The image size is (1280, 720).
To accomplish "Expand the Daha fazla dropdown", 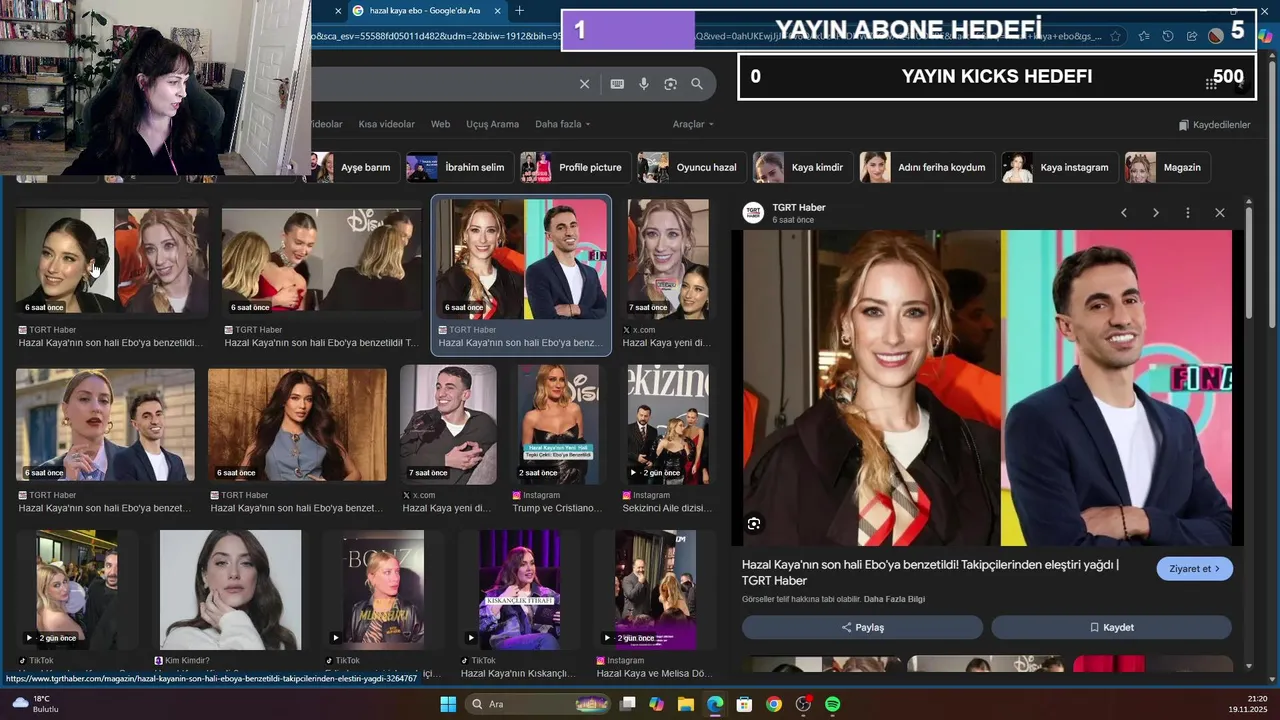I will coord(563,124).
